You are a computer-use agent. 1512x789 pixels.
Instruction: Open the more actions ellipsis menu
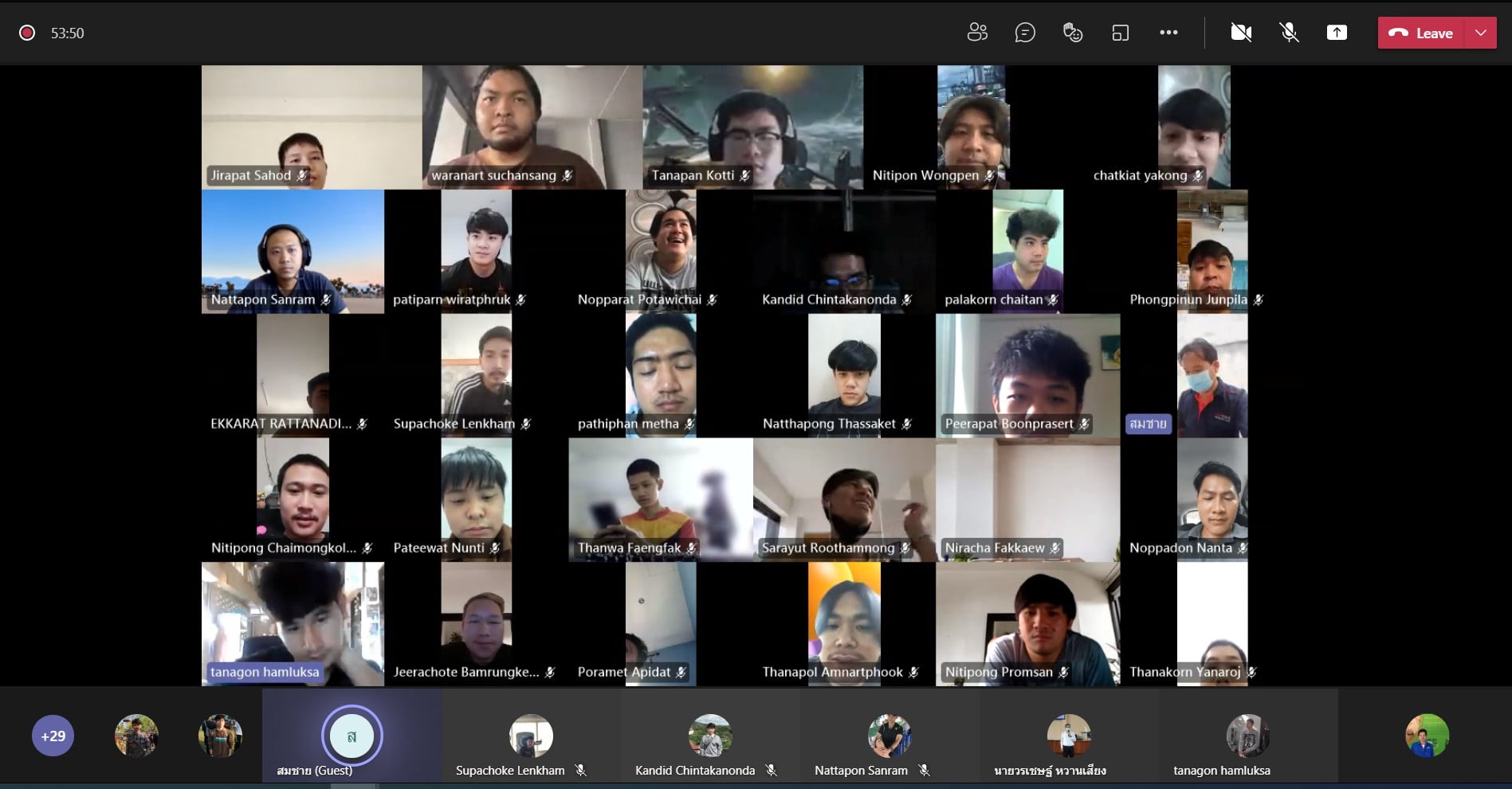click(1168, 33)
